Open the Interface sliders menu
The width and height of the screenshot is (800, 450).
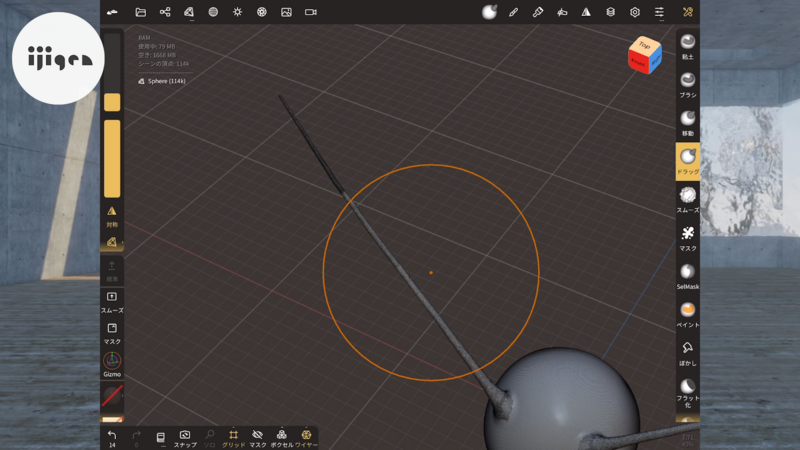coord(659,12)
